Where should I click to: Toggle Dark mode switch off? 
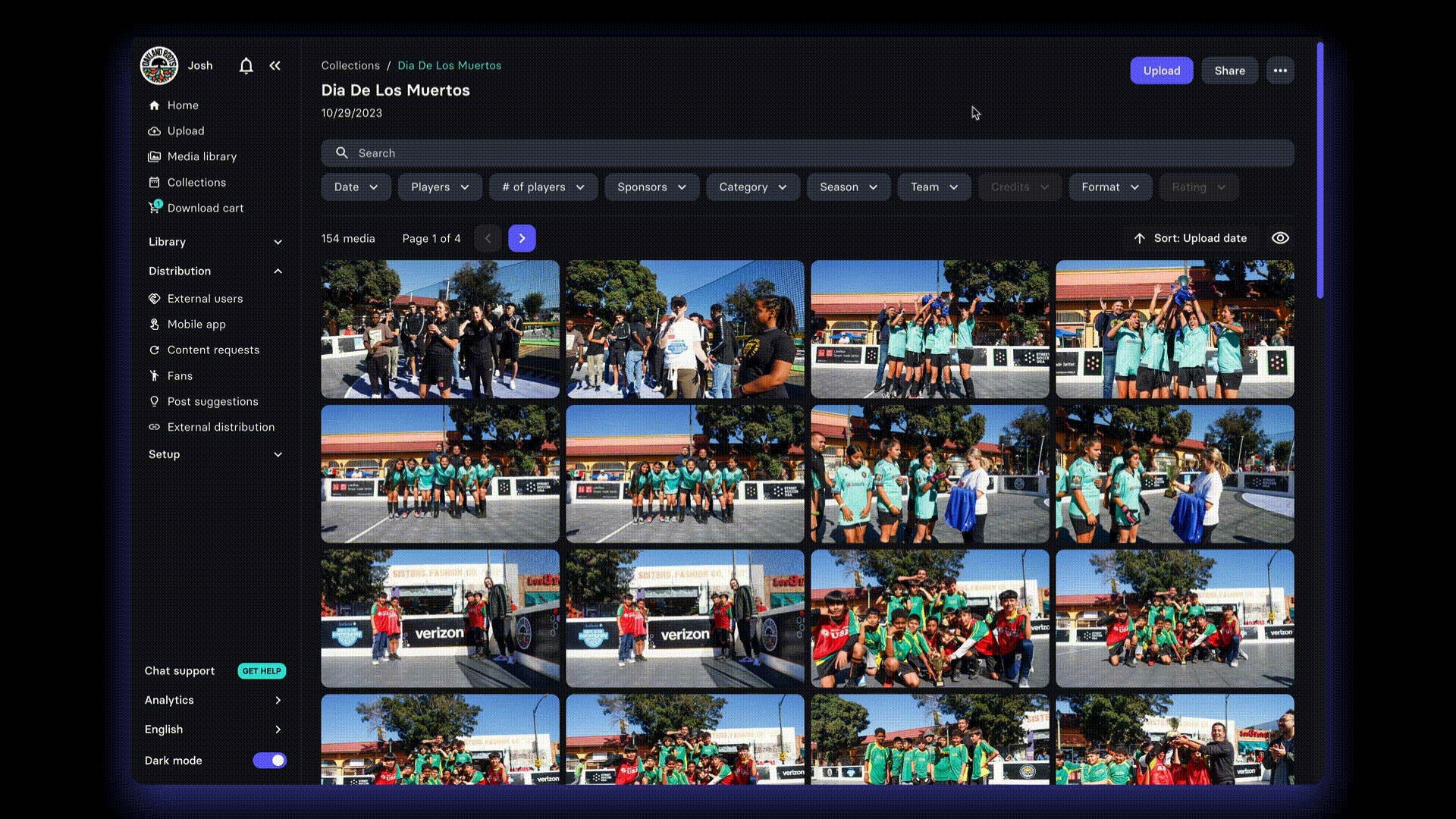point(269,760)
